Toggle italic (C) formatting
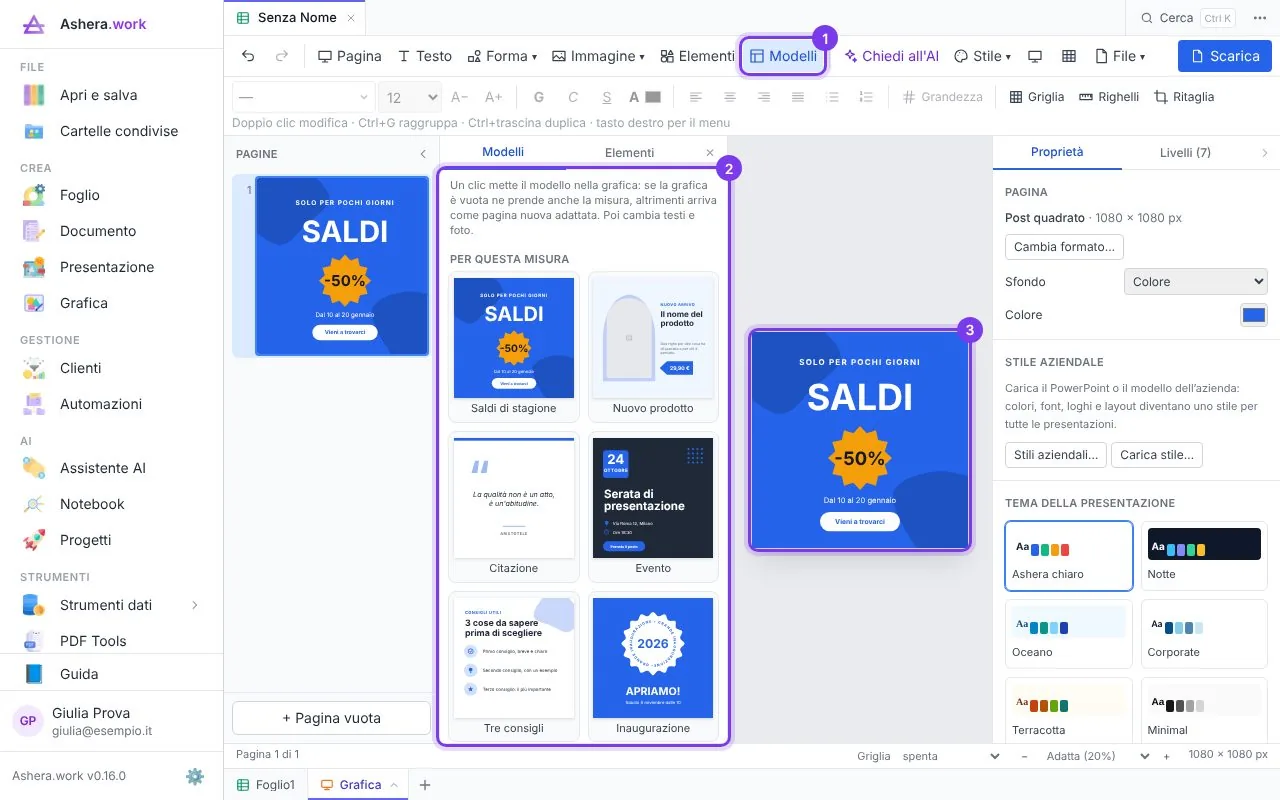Screen dimensions: 1280x800 [x=573, y=97]
